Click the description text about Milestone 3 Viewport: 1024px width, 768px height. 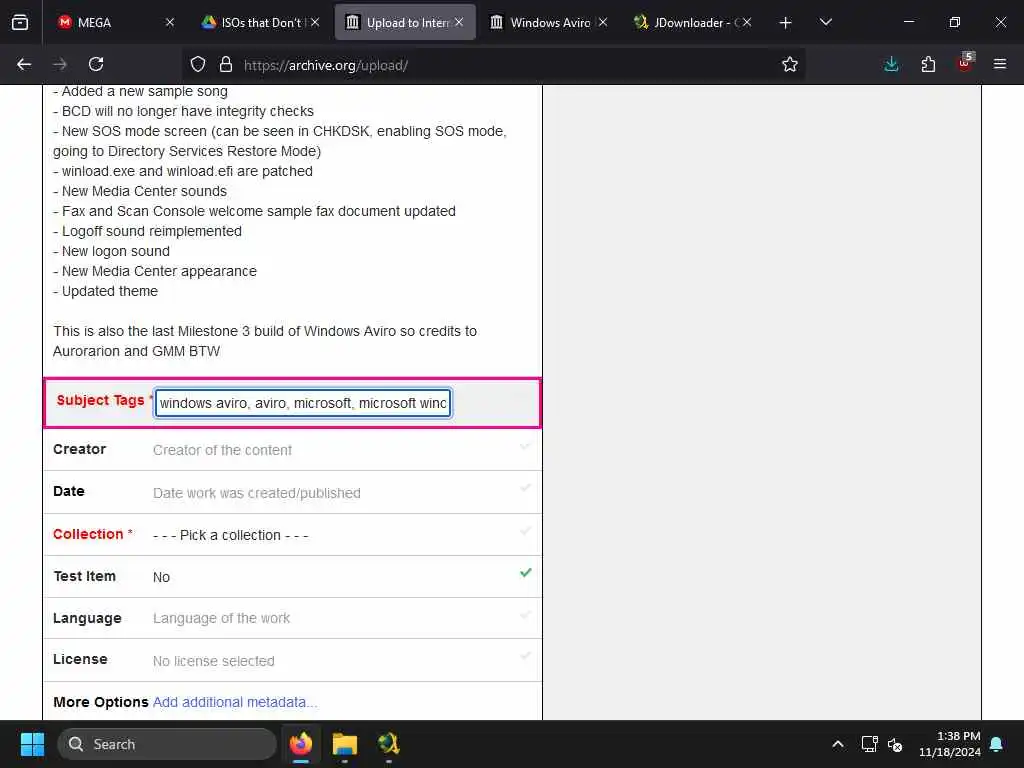click(264, 341)
